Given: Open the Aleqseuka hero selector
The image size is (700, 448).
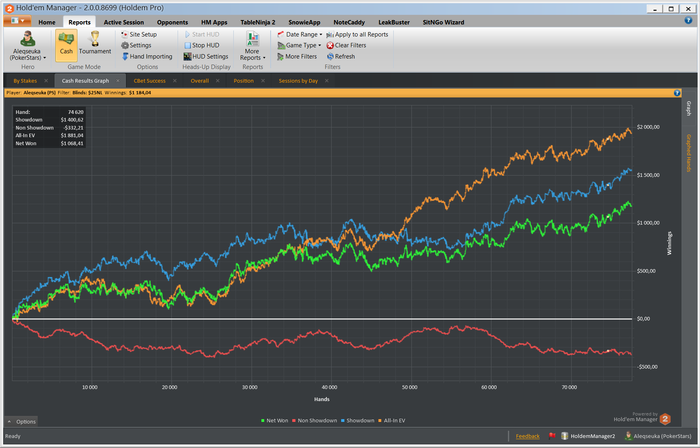Looking at the screenshot, I should [28, 46].
